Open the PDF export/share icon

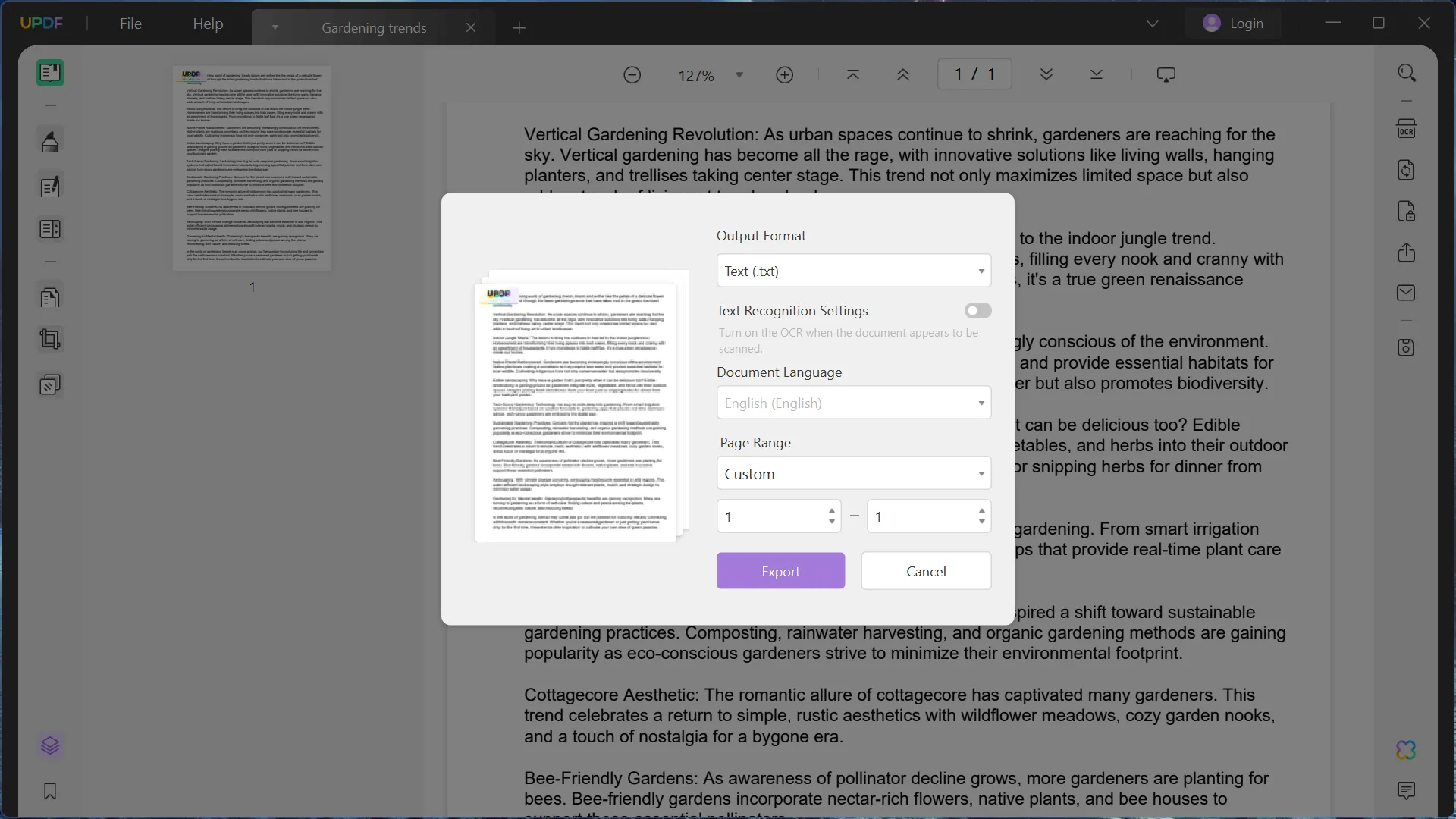coord(1405,253)
